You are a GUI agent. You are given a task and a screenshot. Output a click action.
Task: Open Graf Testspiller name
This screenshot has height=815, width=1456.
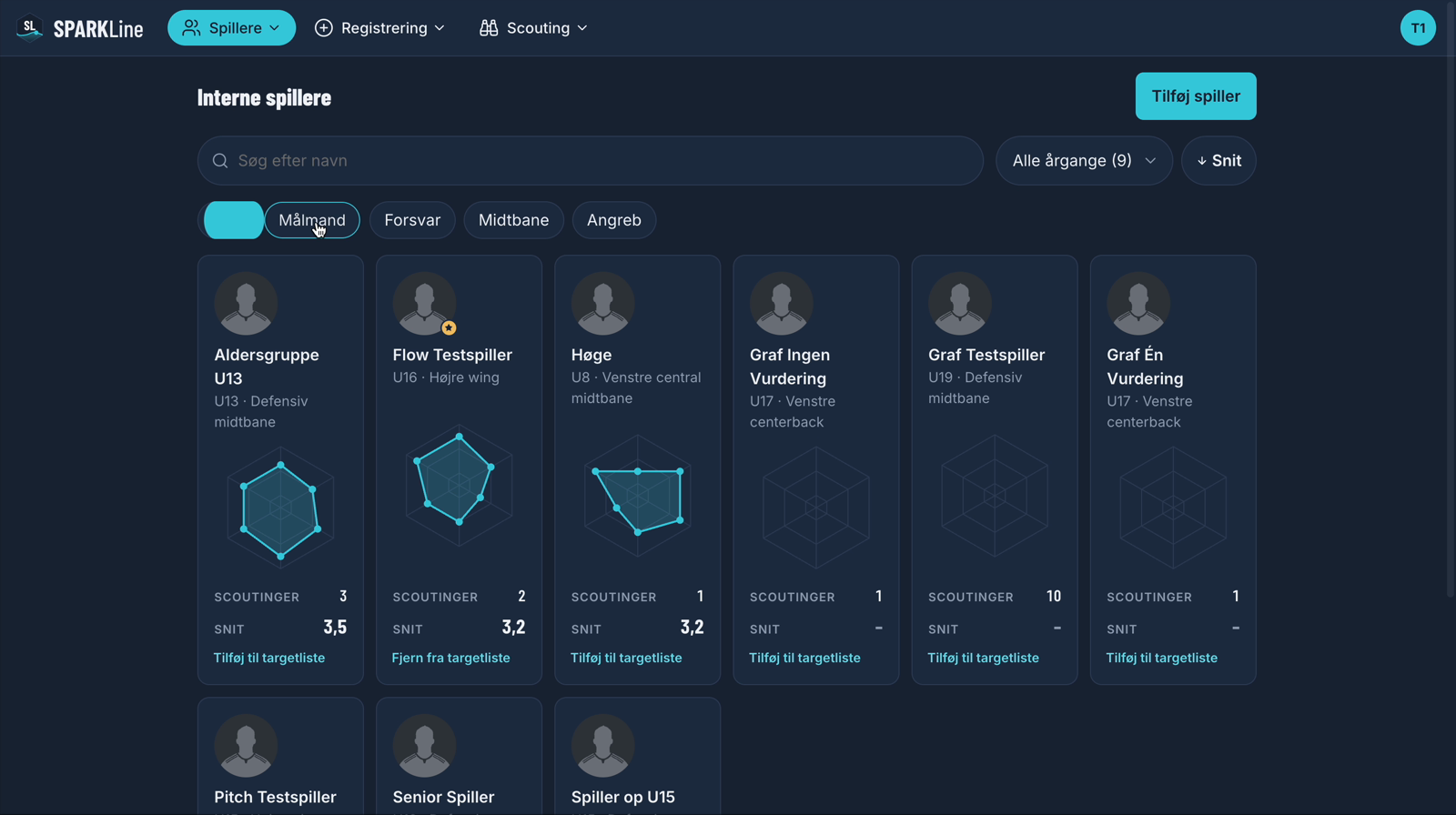(x=986, y=355)
